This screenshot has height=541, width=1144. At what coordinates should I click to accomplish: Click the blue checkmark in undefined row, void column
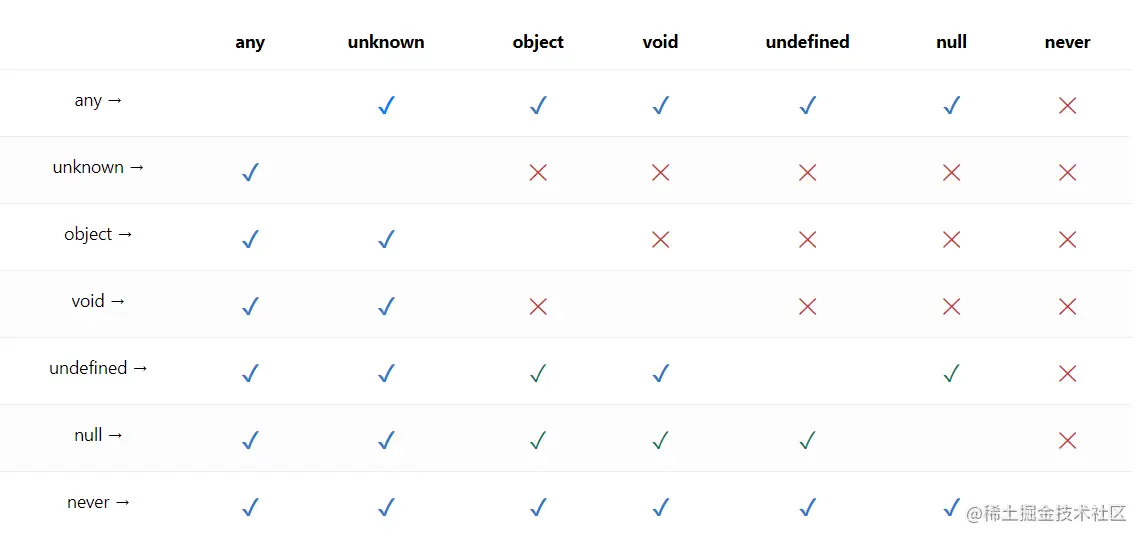[660, 373]
